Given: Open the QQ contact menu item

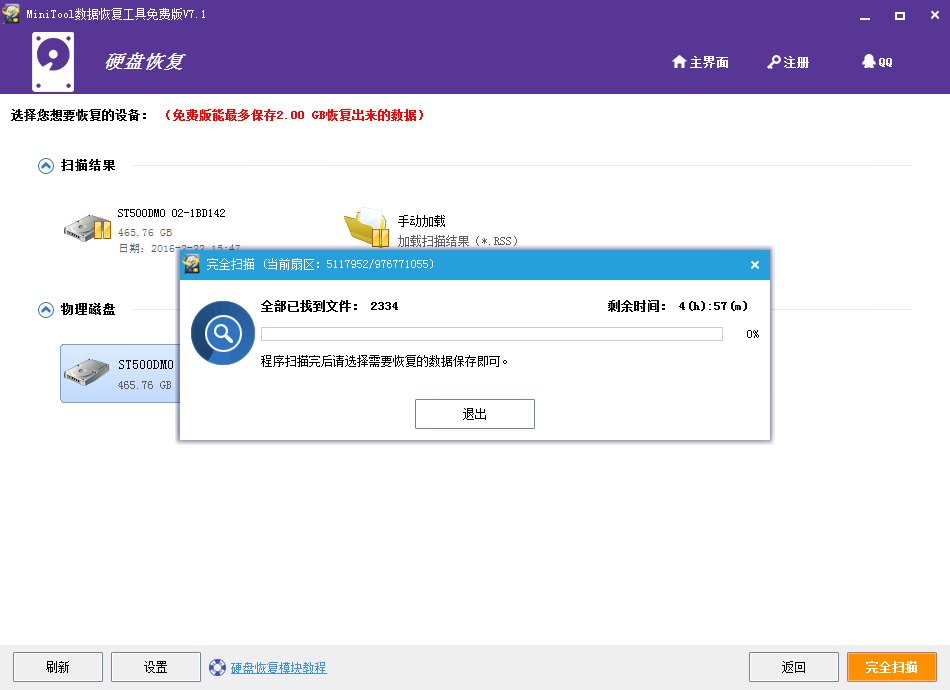Looking at the screenshot, I should (877, 62).
